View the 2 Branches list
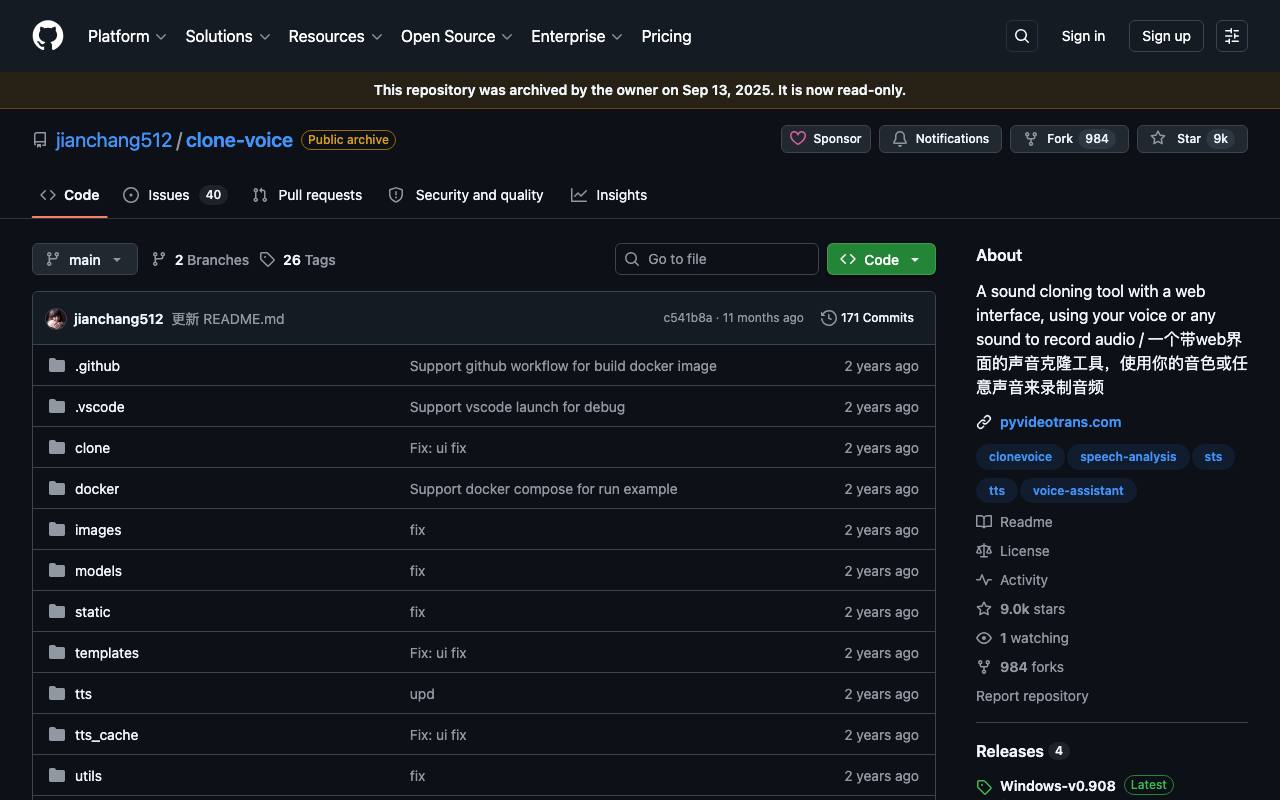The width and height of the screenshot is (1280, 800). coord(200,260)
